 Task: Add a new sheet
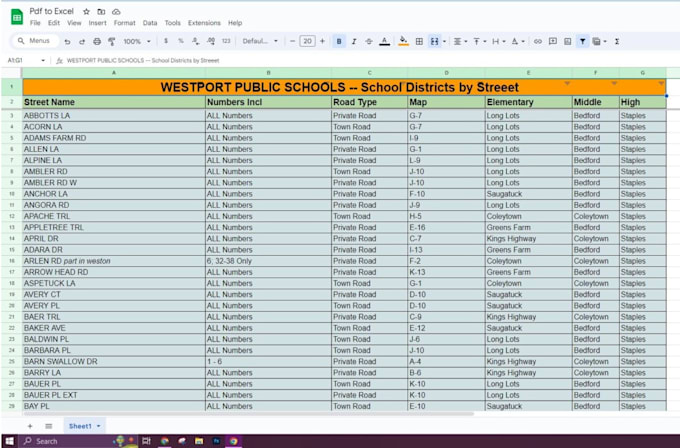pyautogui.click(x=30, y=426)
